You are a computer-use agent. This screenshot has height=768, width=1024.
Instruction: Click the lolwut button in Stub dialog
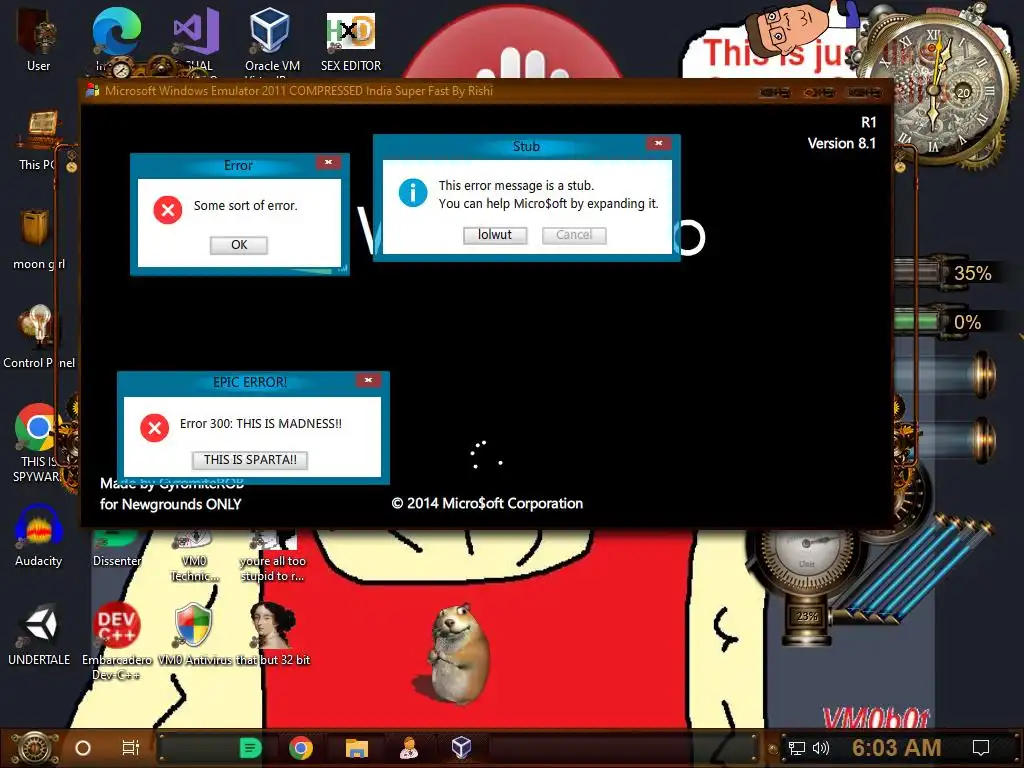[495, 235]
